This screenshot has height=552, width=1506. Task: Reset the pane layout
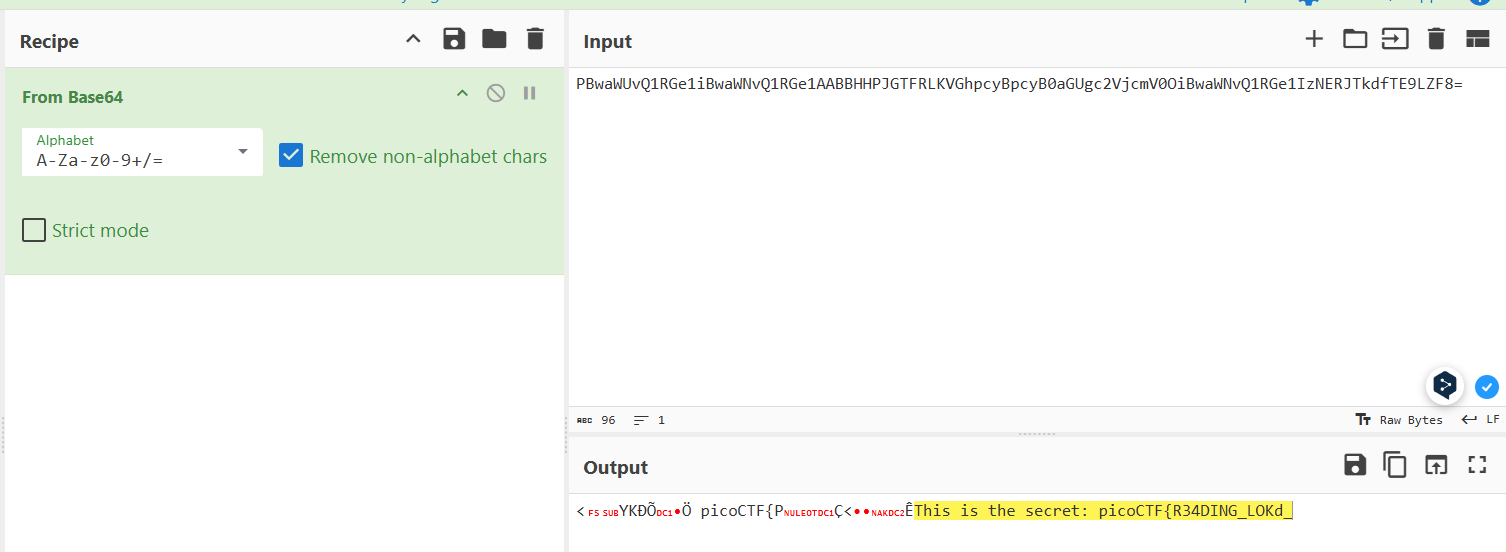[1477, 40]
